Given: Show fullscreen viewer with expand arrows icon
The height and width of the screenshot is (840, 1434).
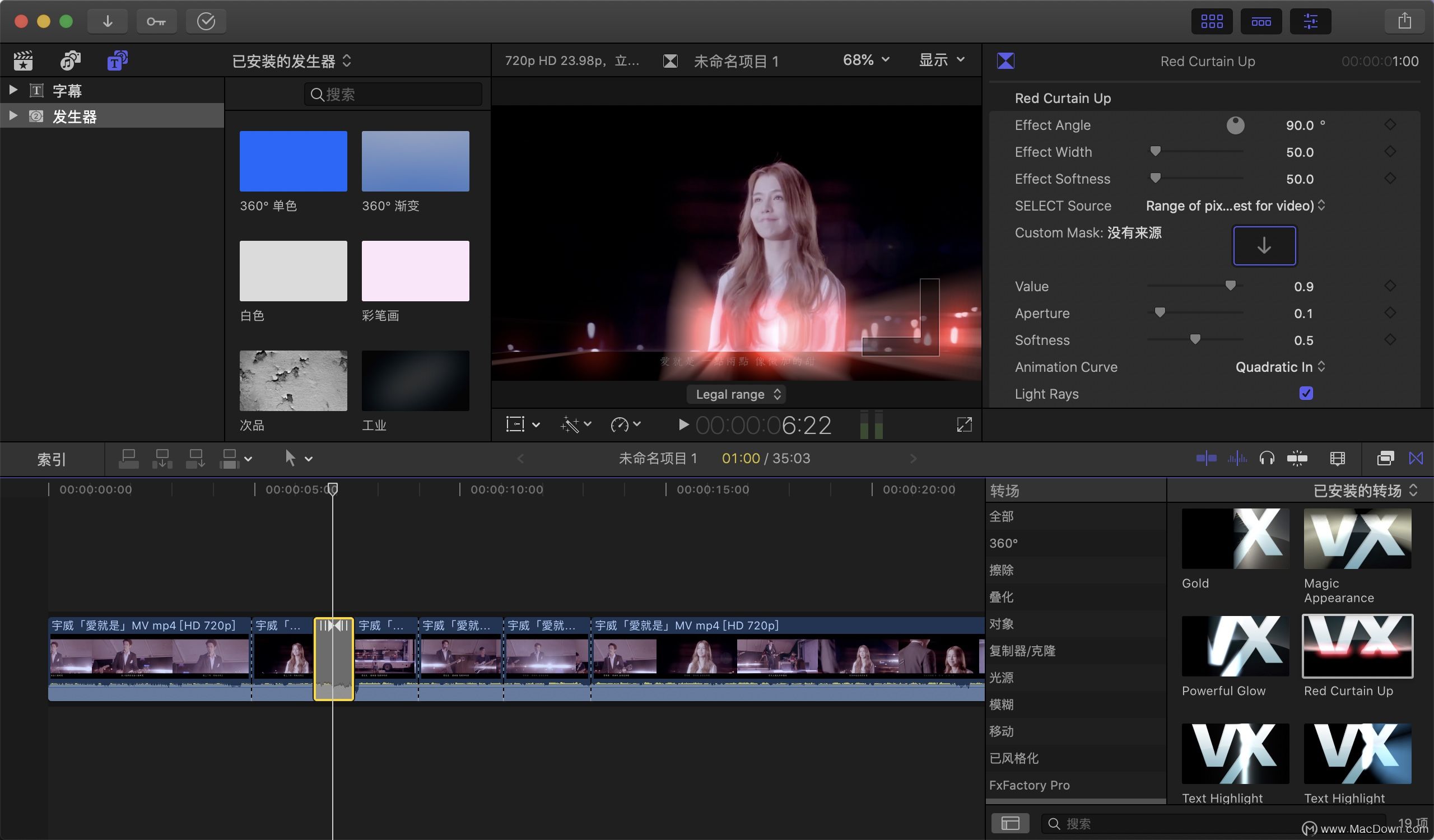Looking at the screenshot, I should coord(964,425).
